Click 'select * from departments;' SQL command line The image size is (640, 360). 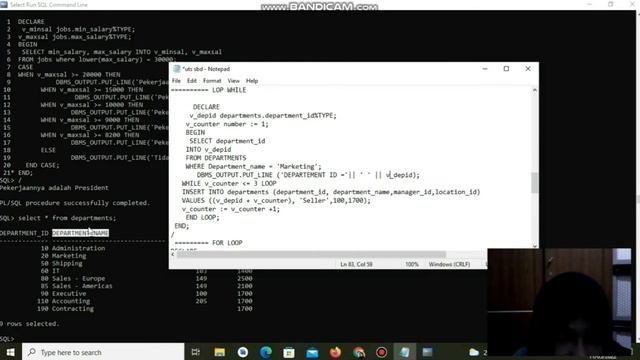pos(67,218)
